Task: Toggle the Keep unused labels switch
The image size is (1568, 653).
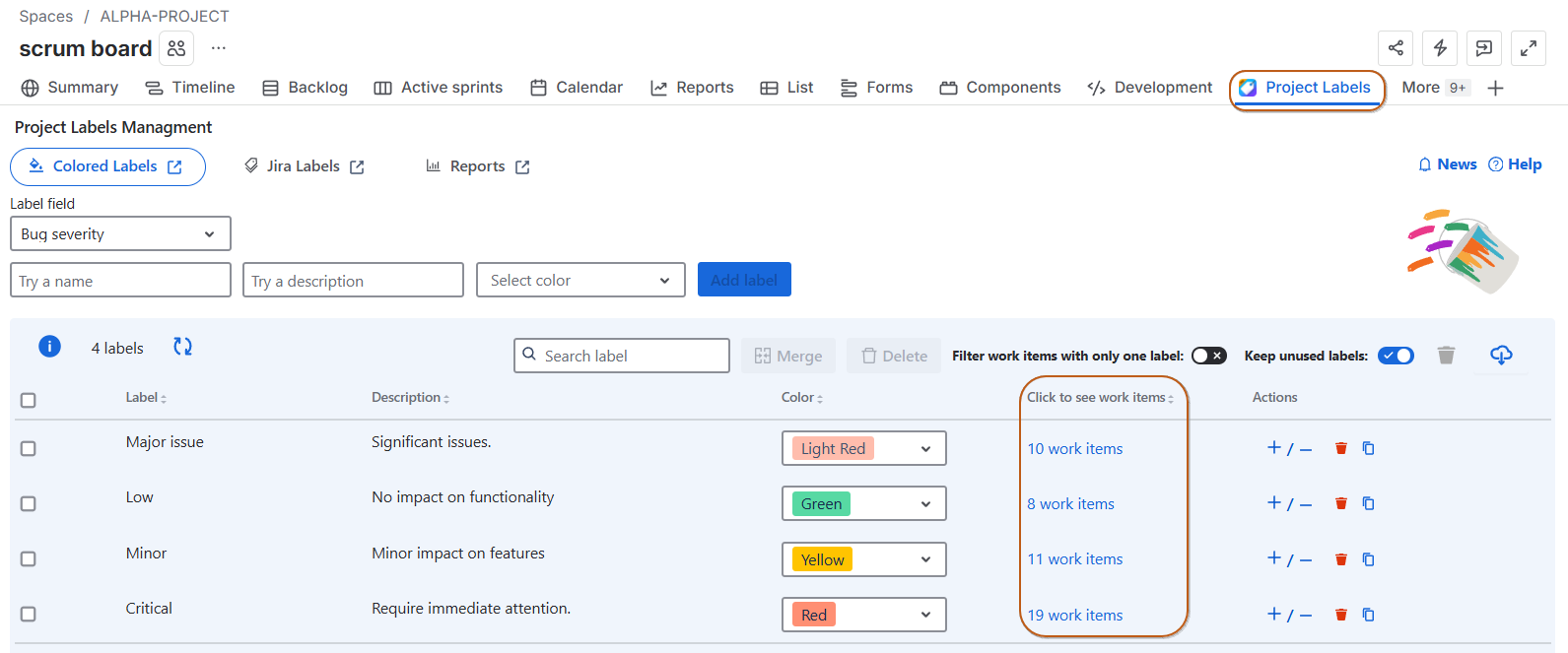Action: (1396, 356)
